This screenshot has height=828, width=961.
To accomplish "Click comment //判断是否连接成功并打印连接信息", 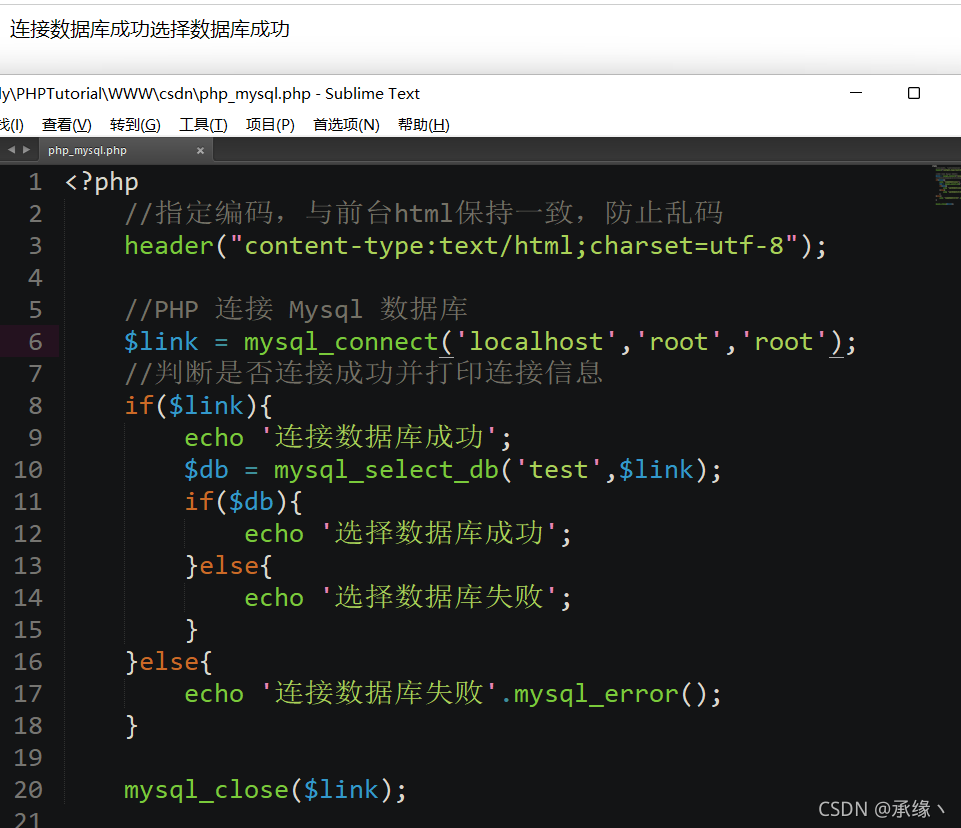I will point(363,373).
